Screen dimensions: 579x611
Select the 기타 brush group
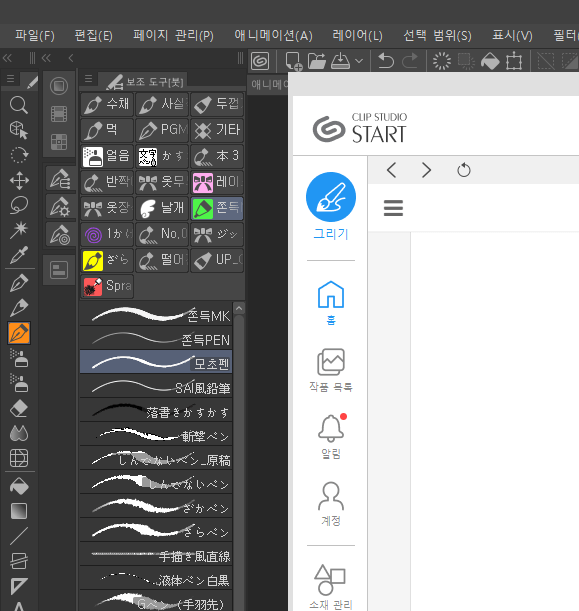tap(217, 130)
